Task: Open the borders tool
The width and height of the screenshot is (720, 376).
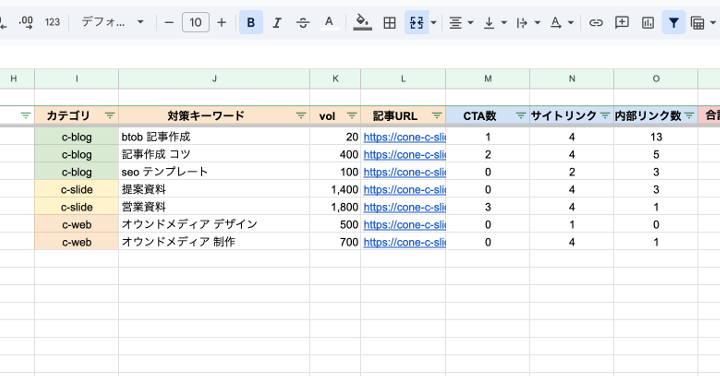Action: 389,22
